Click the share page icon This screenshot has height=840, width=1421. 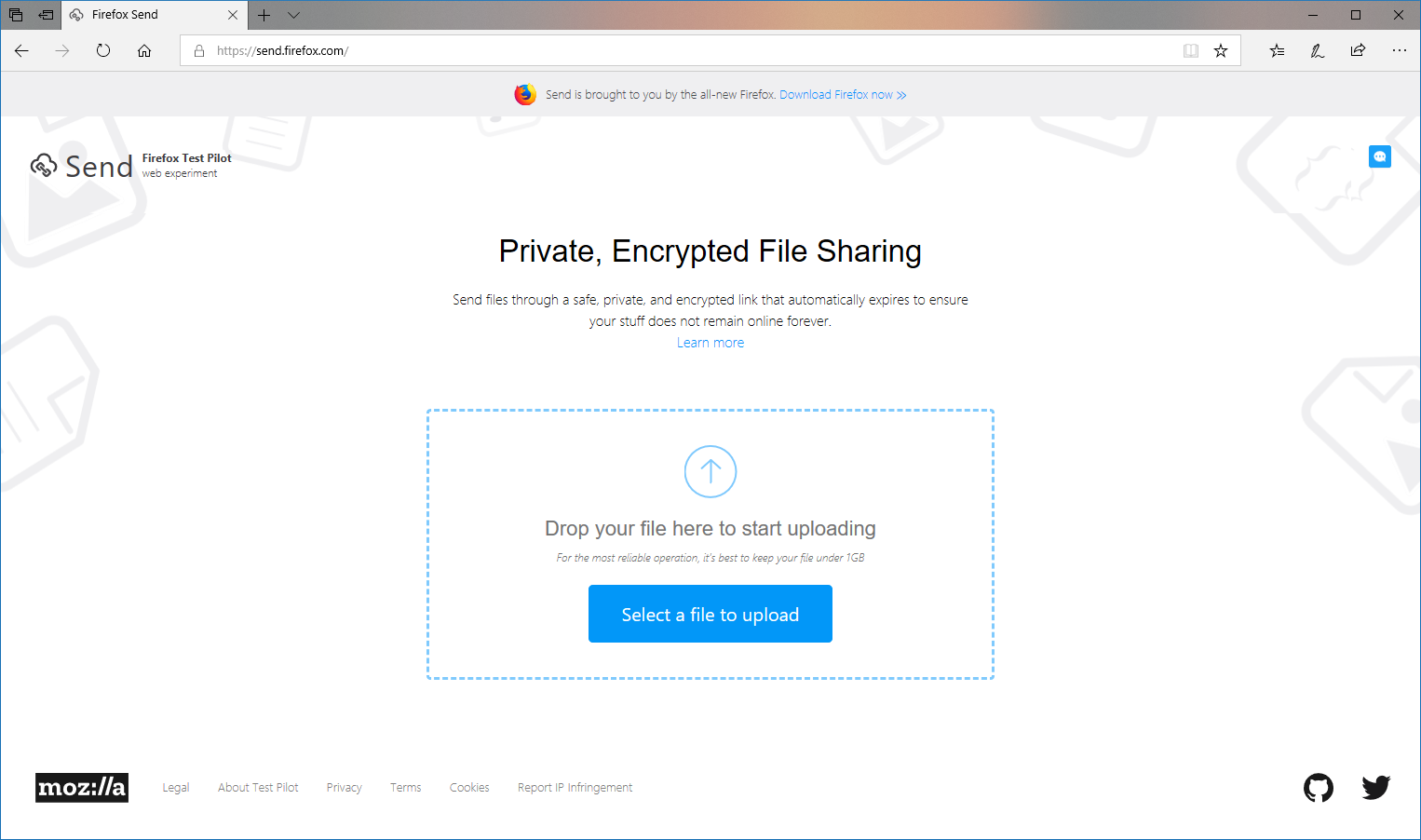point(1358,50)
